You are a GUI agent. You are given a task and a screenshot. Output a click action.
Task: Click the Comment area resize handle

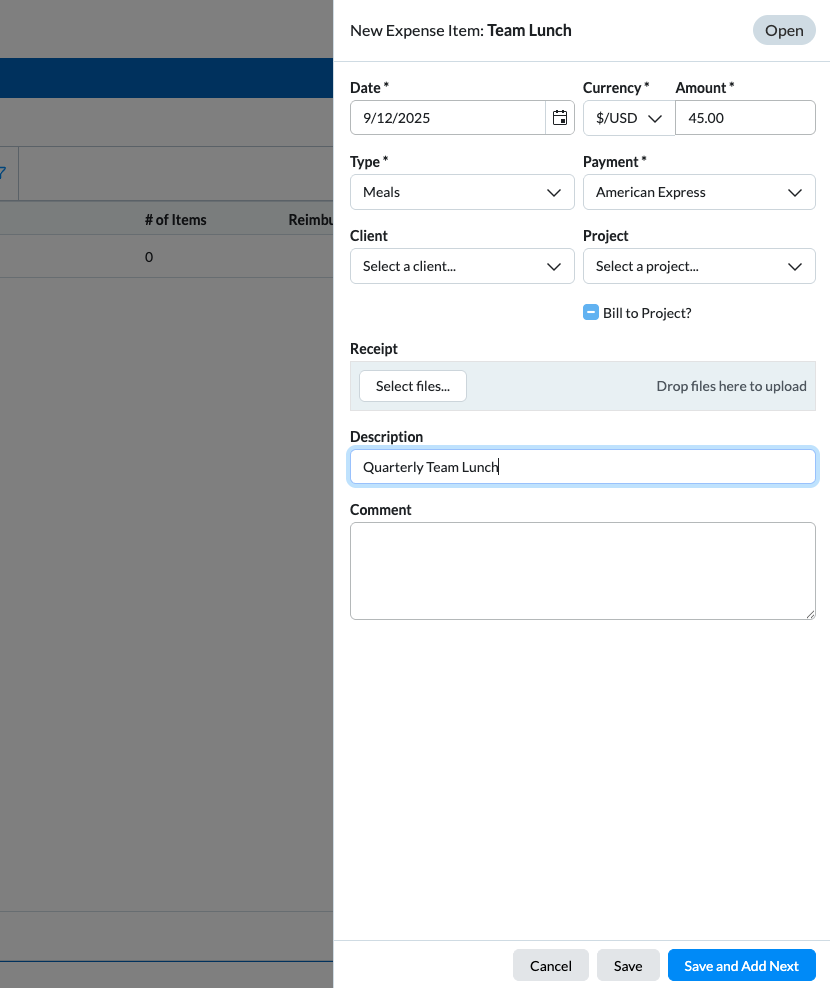pyautogui.click(x=810, y=614)
